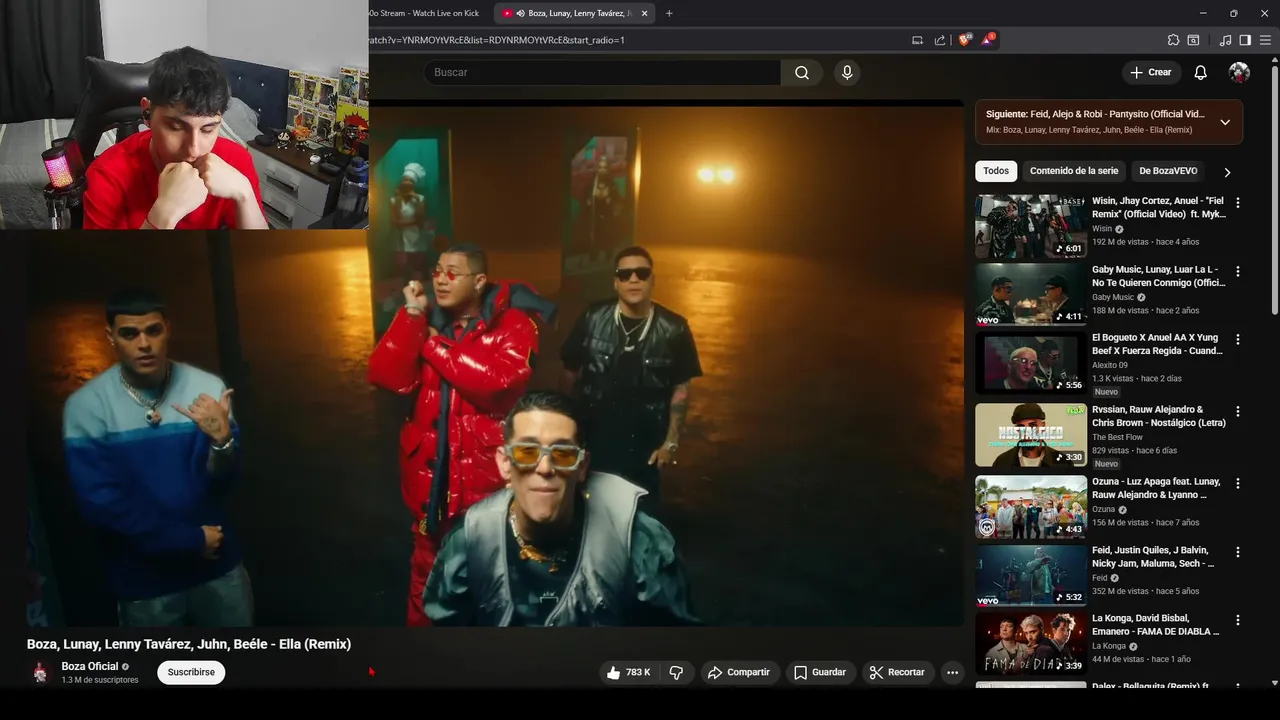Open Wisin Fiel Remix video thumbnail
The image size is (1280, 720).
click(x=1031, y=226)
